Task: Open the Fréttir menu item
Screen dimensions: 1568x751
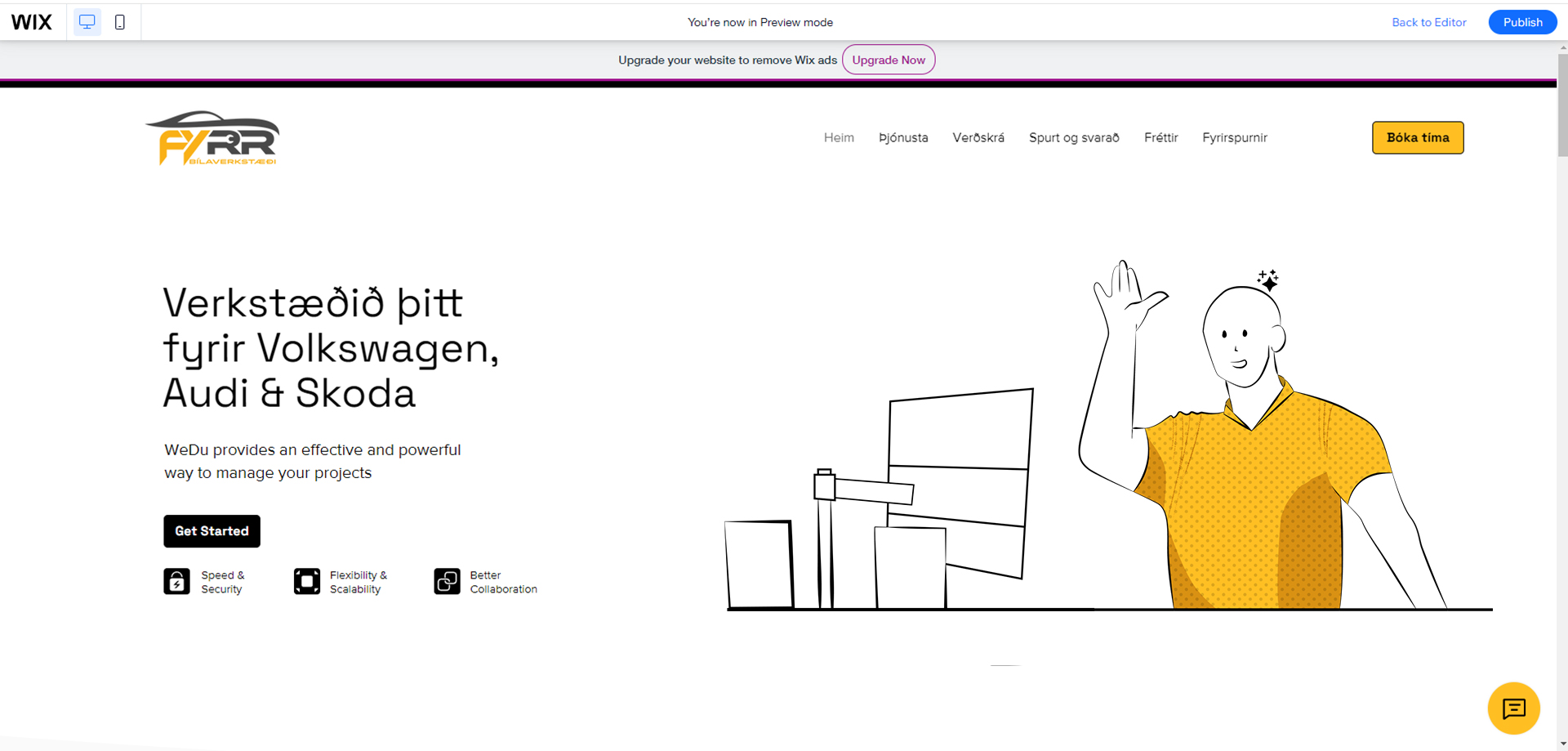Action: (1160, 137)
